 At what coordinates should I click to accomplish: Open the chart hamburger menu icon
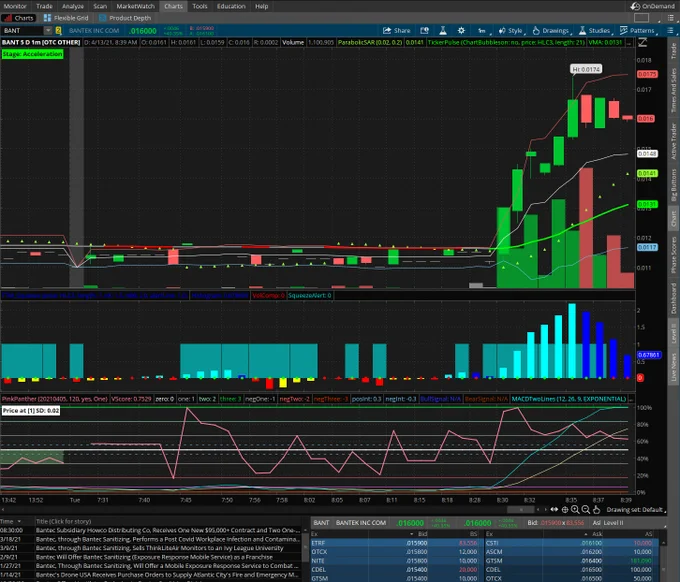670,30
